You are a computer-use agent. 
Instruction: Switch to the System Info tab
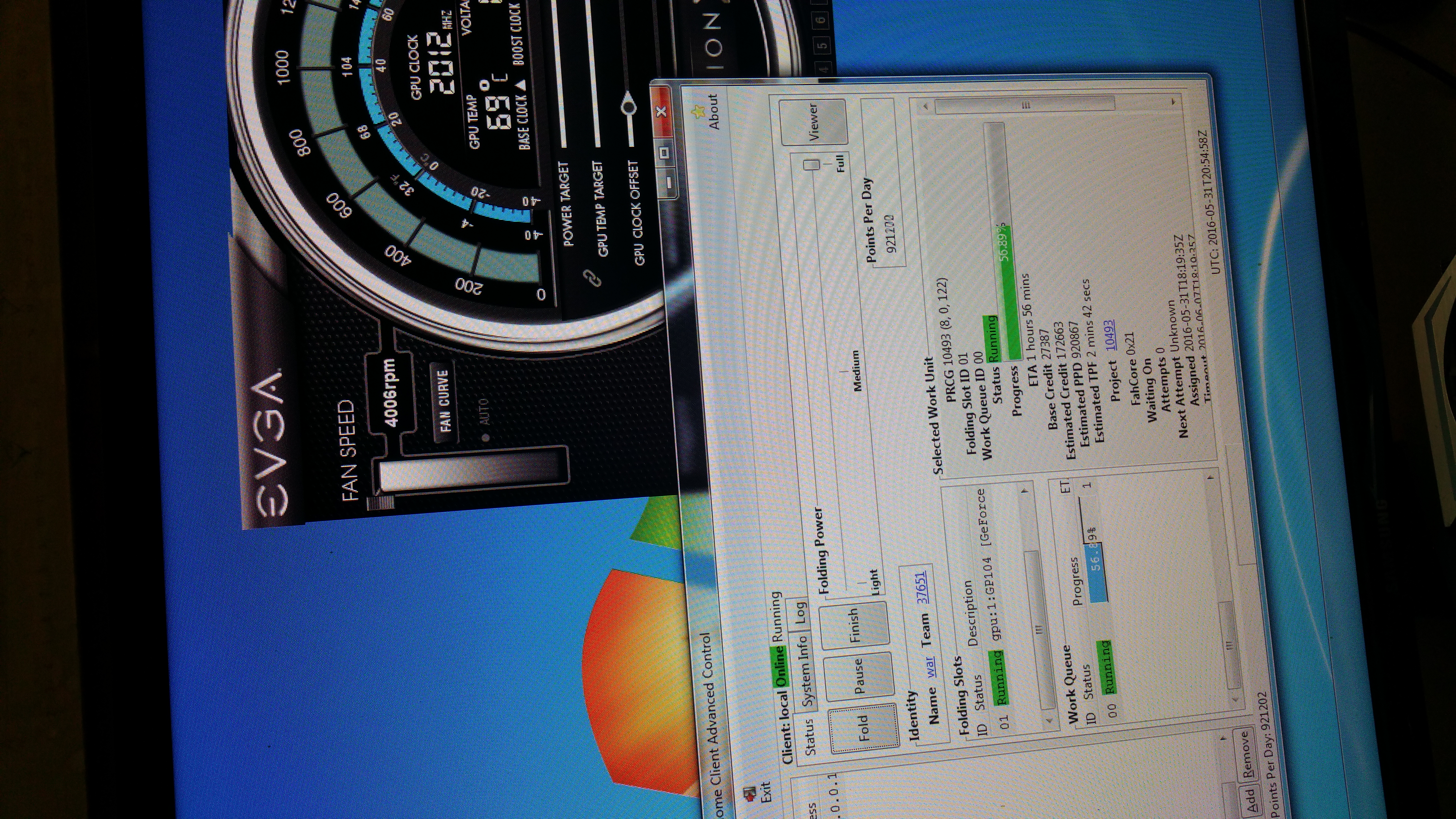806,672
